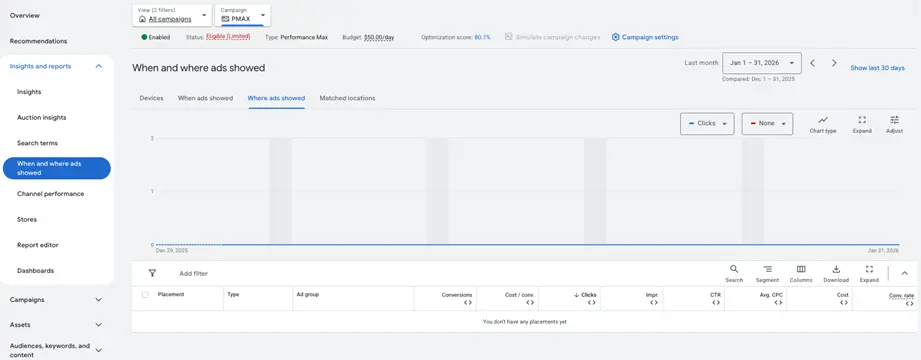This screenshot has width=921, height=360.
Task: Switch to the When ads showed tab
Action: coord(206,98)
